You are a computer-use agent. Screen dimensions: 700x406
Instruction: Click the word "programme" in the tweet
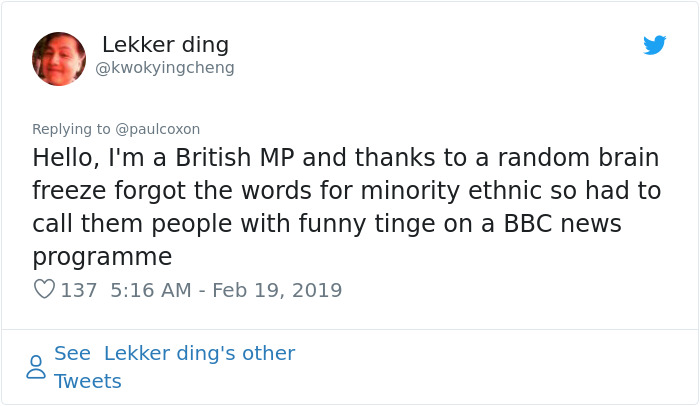coord(102,256)
